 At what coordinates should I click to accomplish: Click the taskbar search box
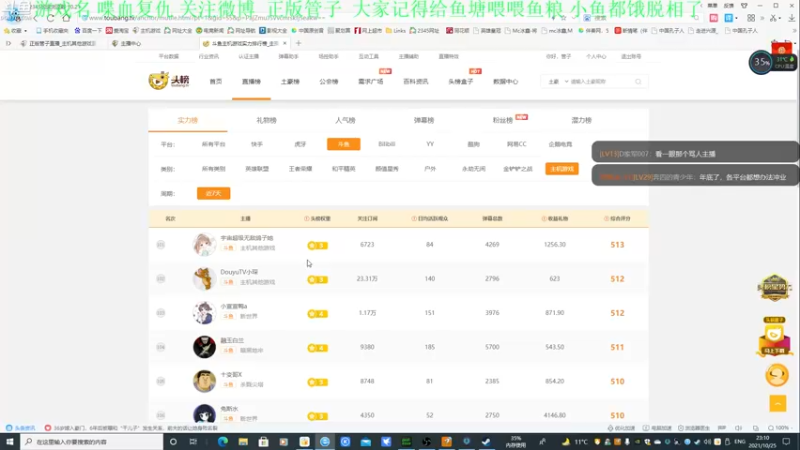(92, 441)
